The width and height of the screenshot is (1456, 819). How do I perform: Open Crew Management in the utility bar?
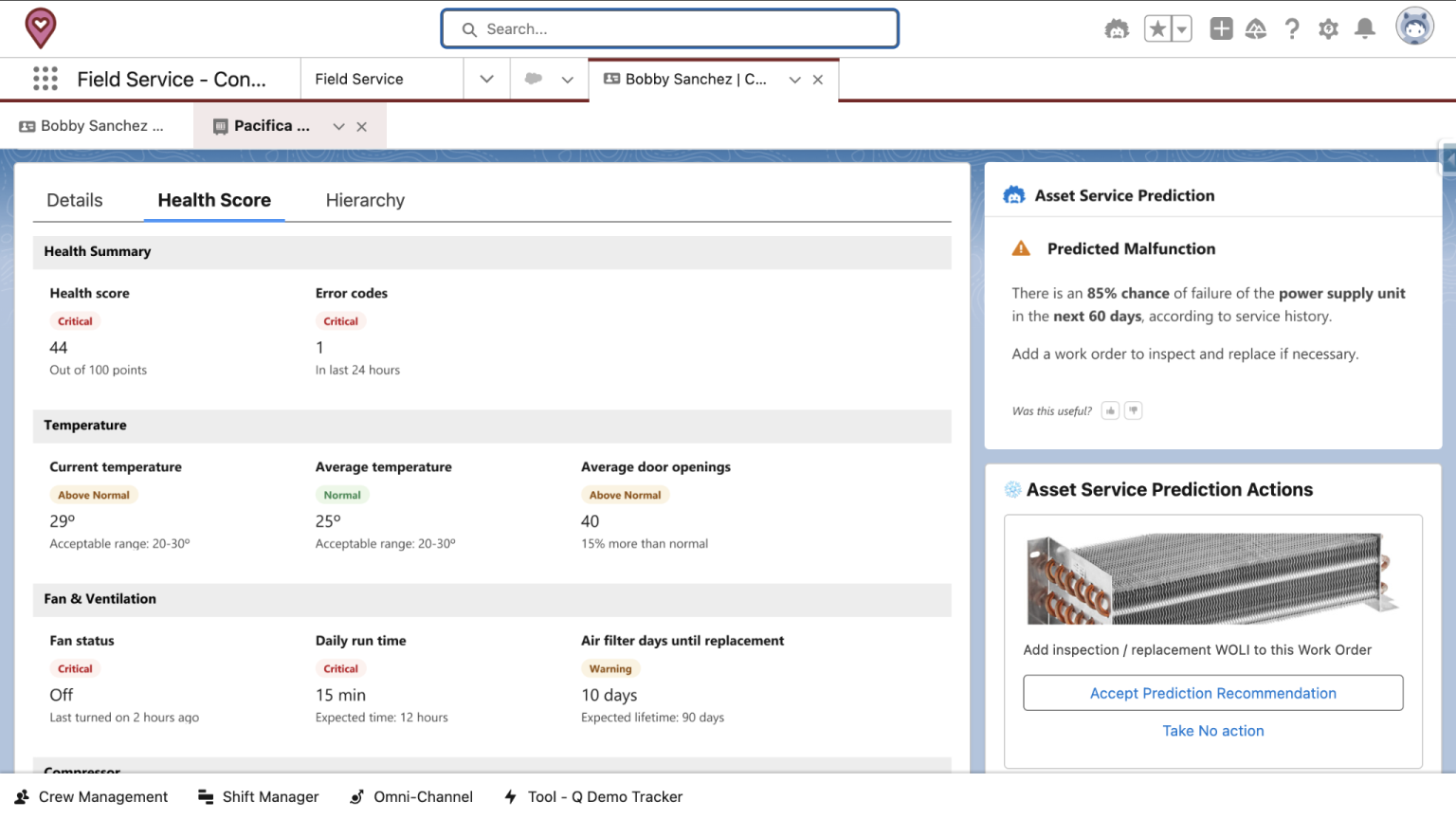(91, 796)
